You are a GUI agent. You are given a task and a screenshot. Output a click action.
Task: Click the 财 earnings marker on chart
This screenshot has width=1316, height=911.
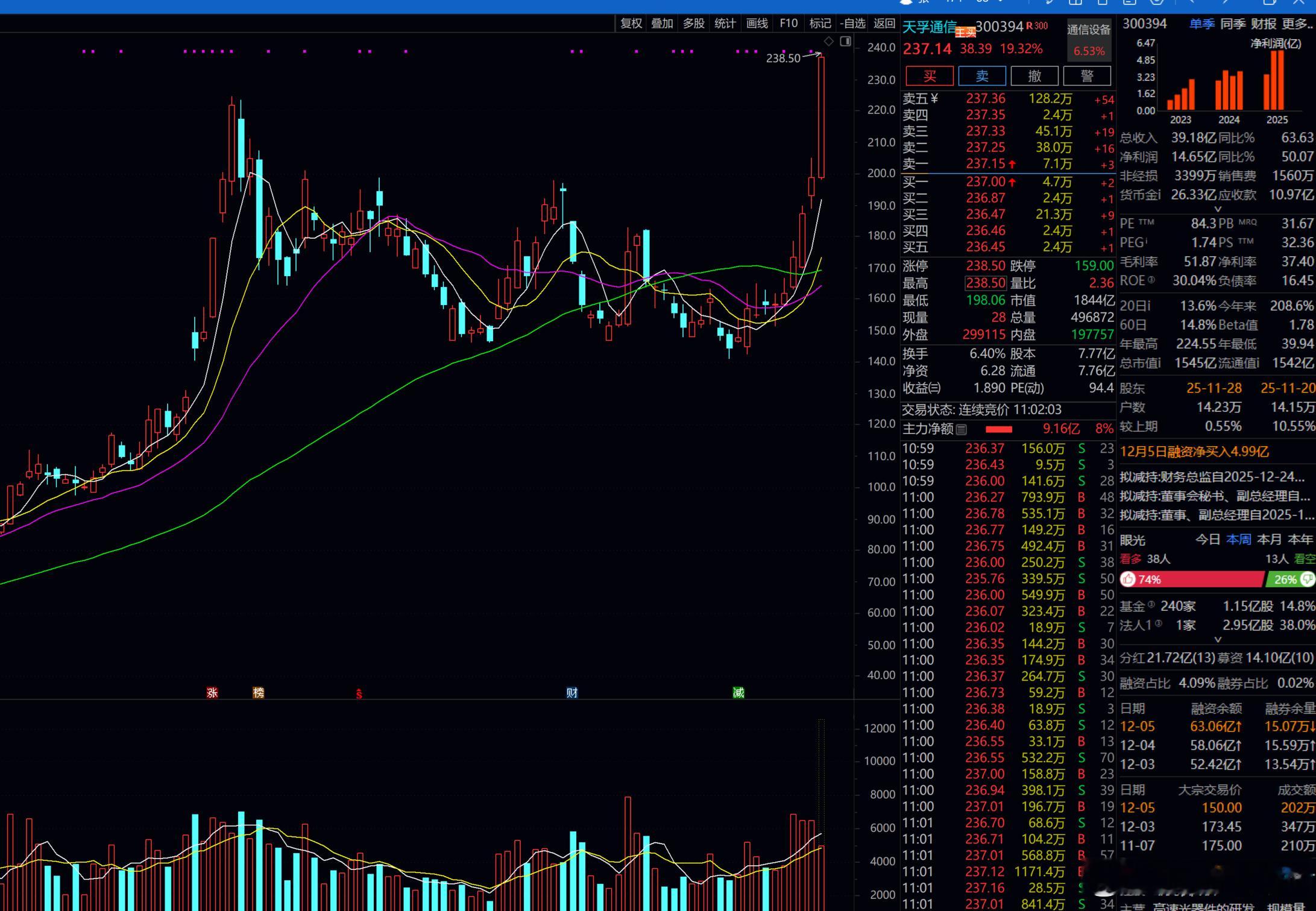click(x=572, y=693)
